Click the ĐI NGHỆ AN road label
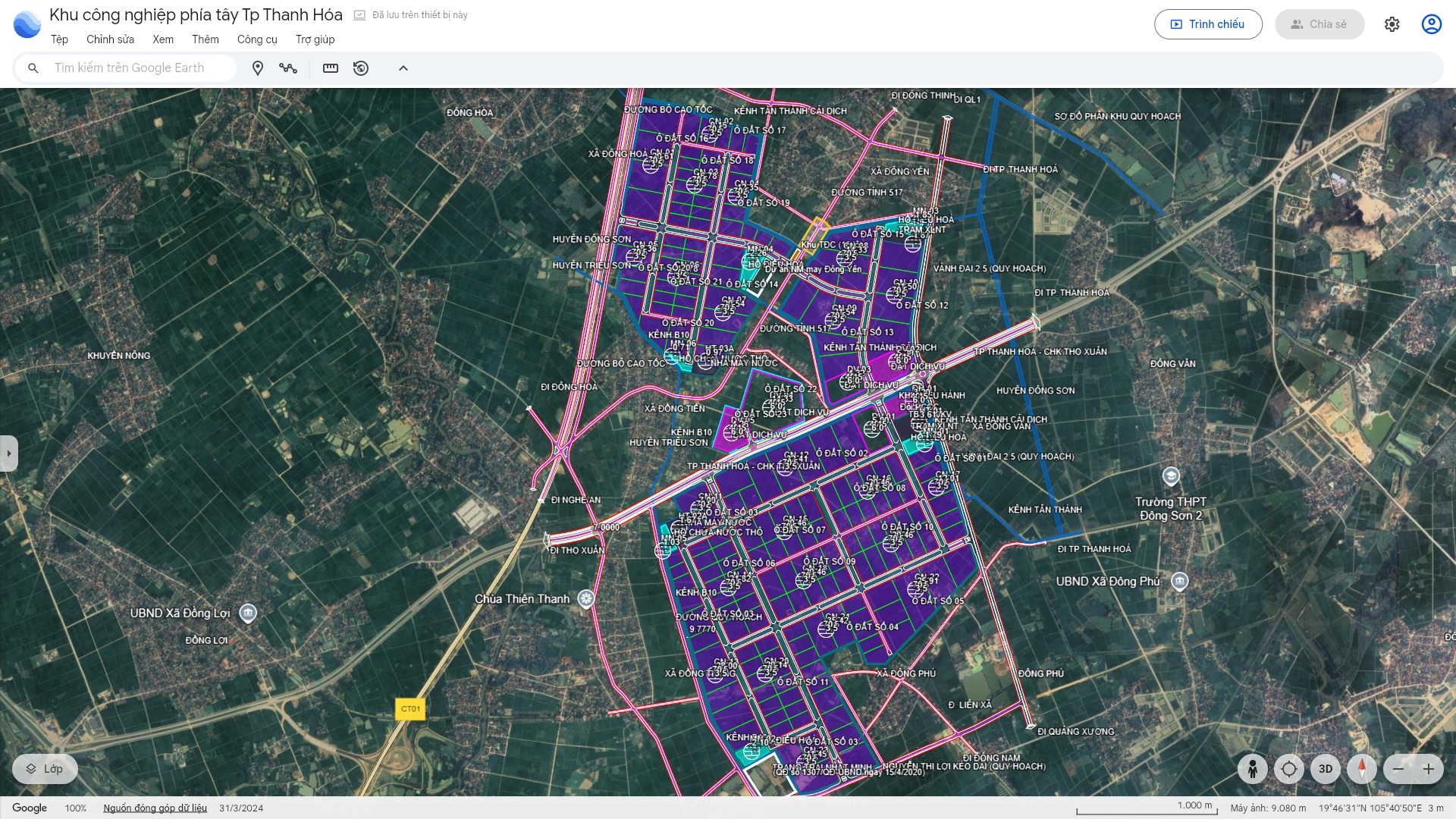 [x=576, y=500]
